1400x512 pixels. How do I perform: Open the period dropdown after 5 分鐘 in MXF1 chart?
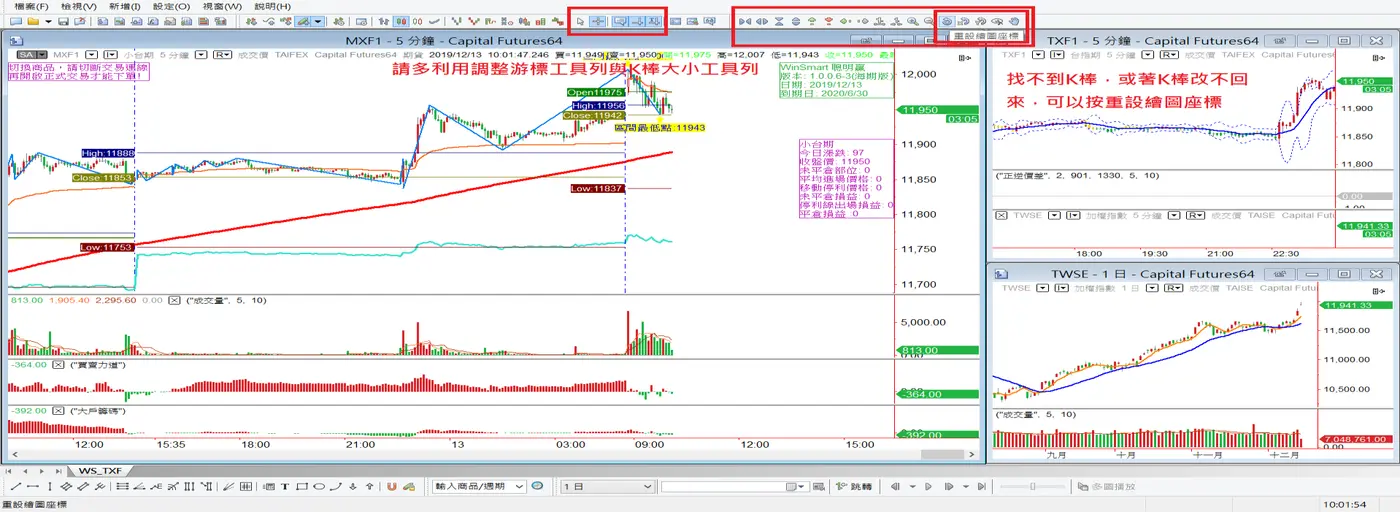click(x=201, y=54)
